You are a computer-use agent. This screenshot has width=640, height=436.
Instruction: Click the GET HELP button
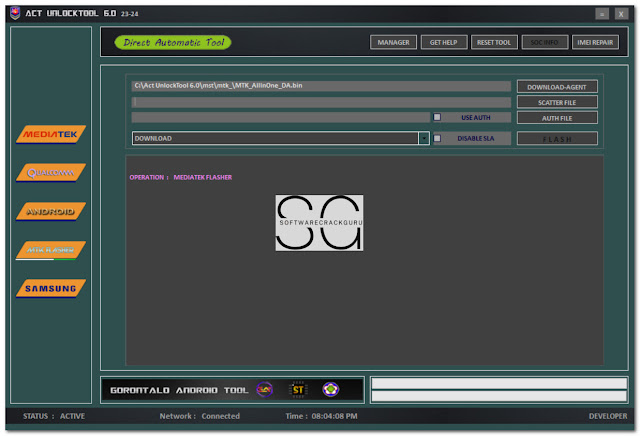(x=444, y=42)
